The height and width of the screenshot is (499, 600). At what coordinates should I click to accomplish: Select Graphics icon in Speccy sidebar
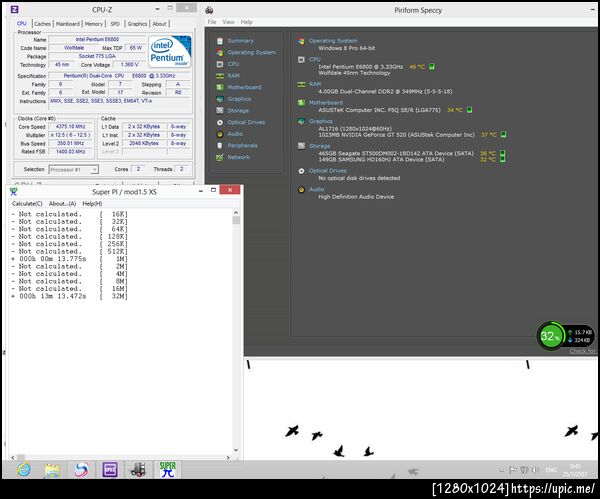click(x=220, y=99)
